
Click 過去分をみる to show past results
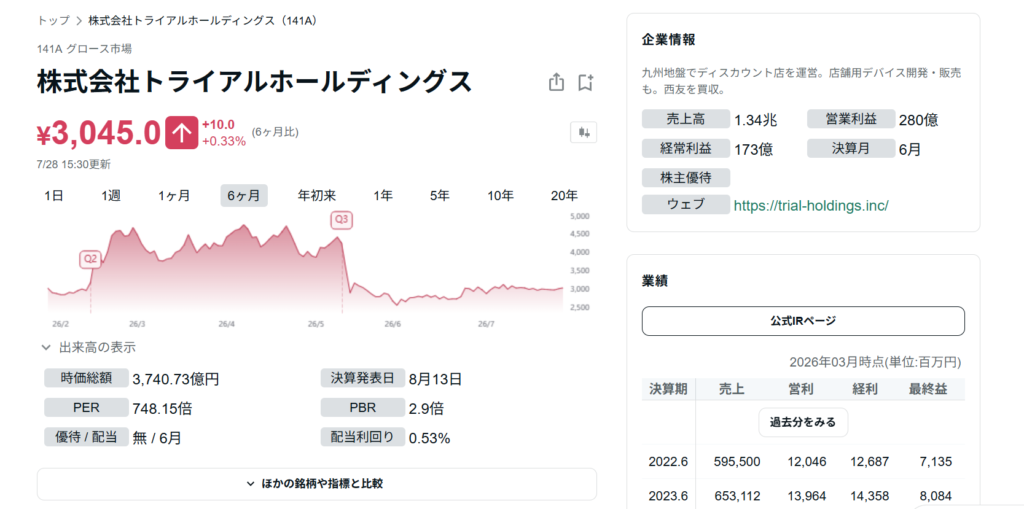click(803, 422)
